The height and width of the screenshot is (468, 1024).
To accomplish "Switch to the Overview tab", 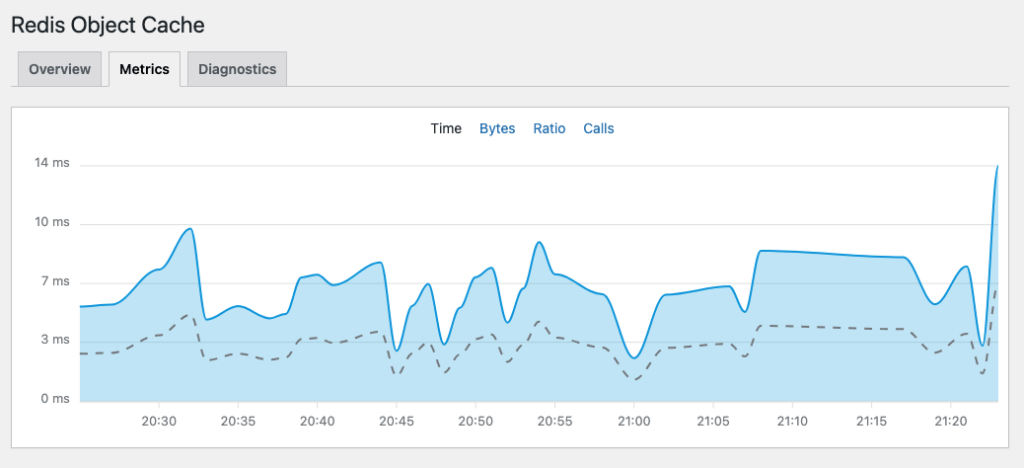I will (x=60, y=69).
